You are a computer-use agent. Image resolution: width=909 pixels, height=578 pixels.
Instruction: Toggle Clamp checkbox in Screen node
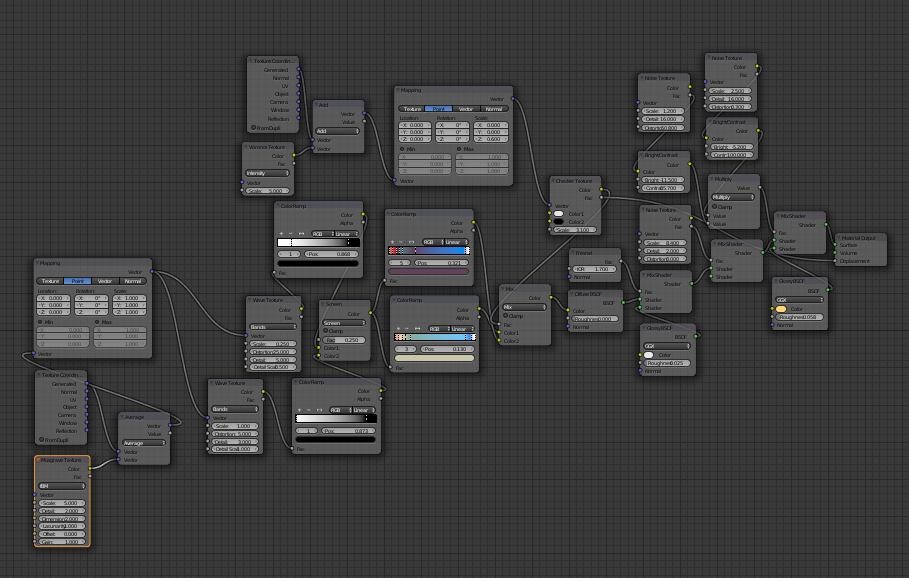tap(326, 330)
